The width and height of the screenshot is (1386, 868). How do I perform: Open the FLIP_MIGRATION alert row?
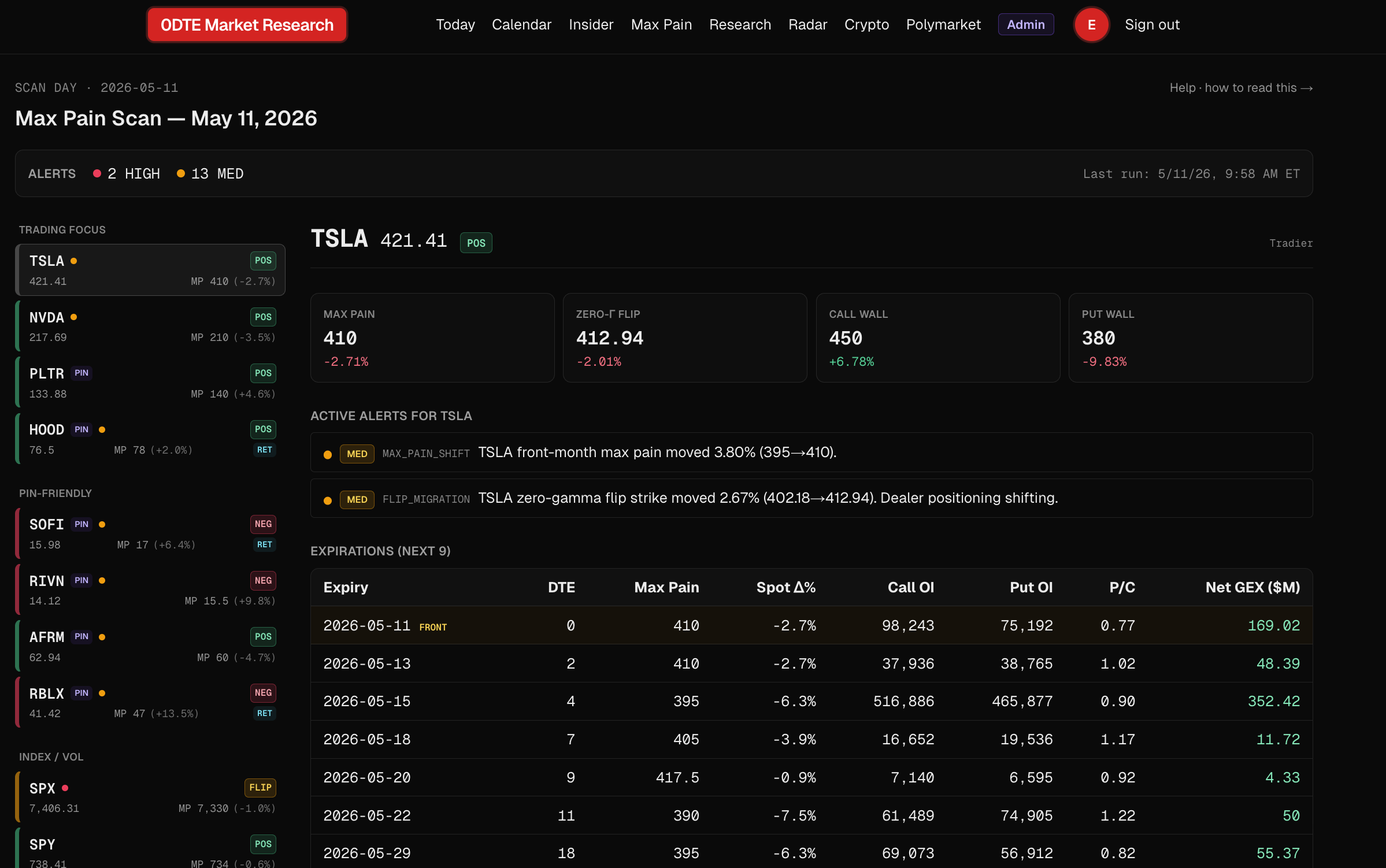[x=811, y=498]
